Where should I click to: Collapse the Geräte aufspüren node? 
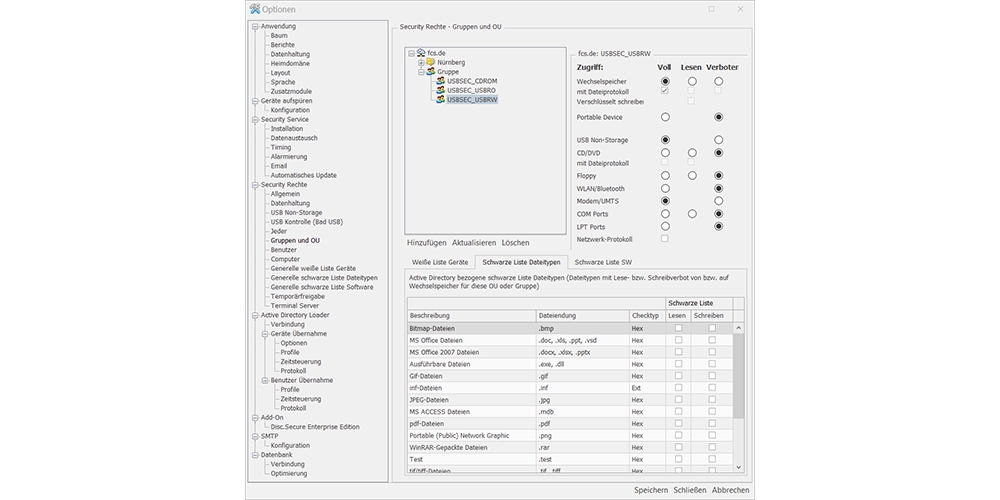pyautogui.click(x=255, y=101)
